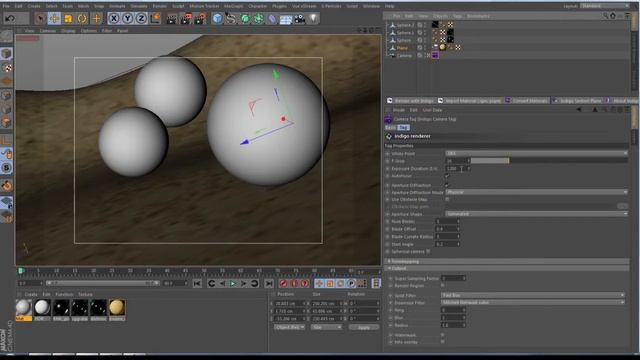Click the green Subdivision generator icon
640x360 pixels.
coord(245,18)
